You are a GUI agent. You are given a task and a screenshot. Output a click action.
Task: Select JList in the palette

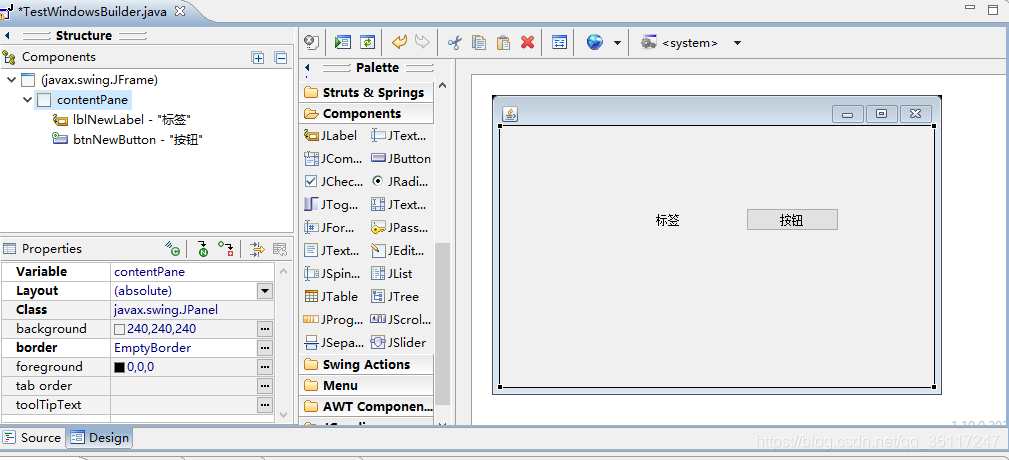click(x=392, y=273)
